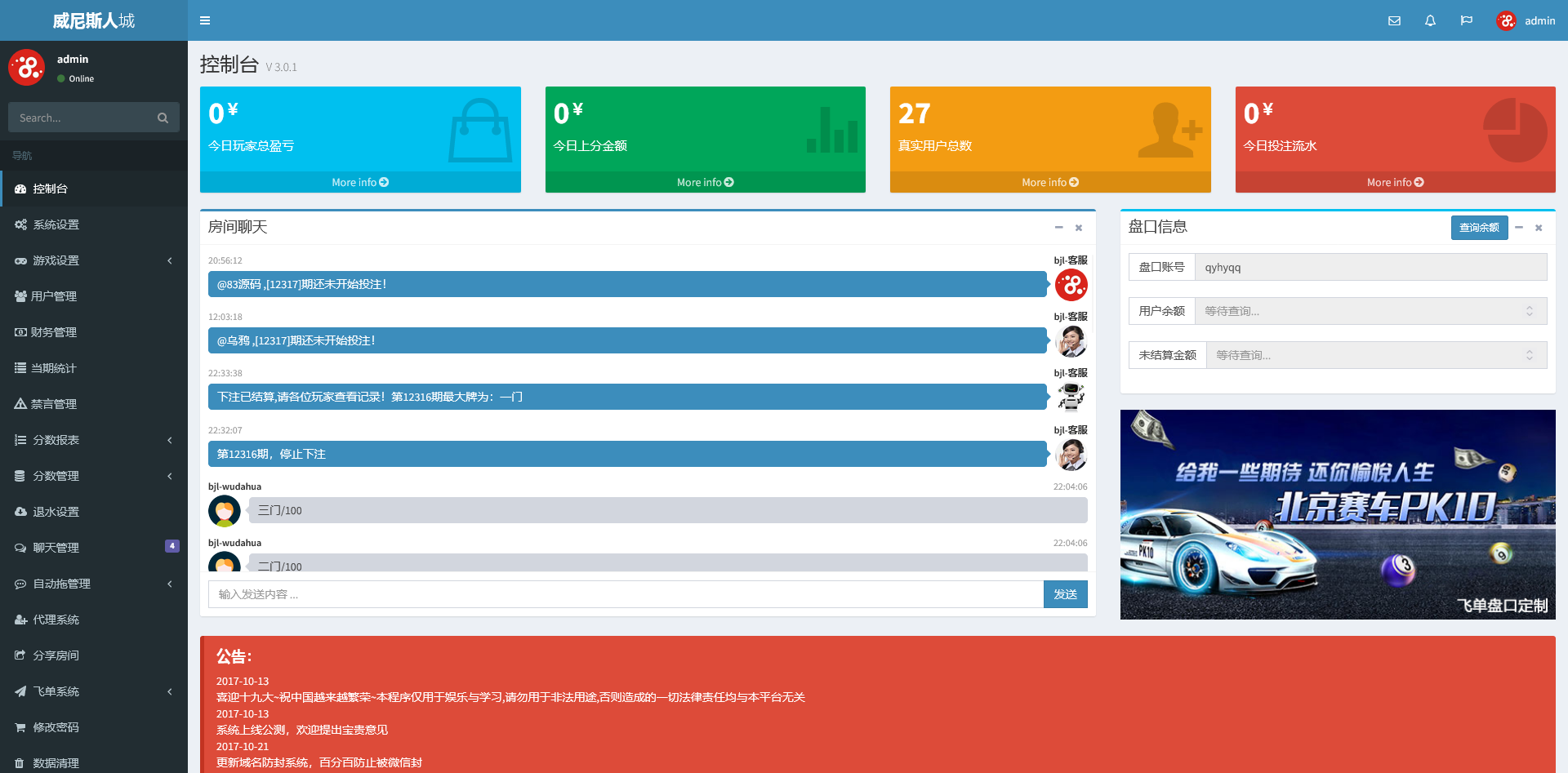Click the 盘口账号 field showing qyhyqq
Image resolution: width=1568 pixels, height=773 pixels.
1370,267
